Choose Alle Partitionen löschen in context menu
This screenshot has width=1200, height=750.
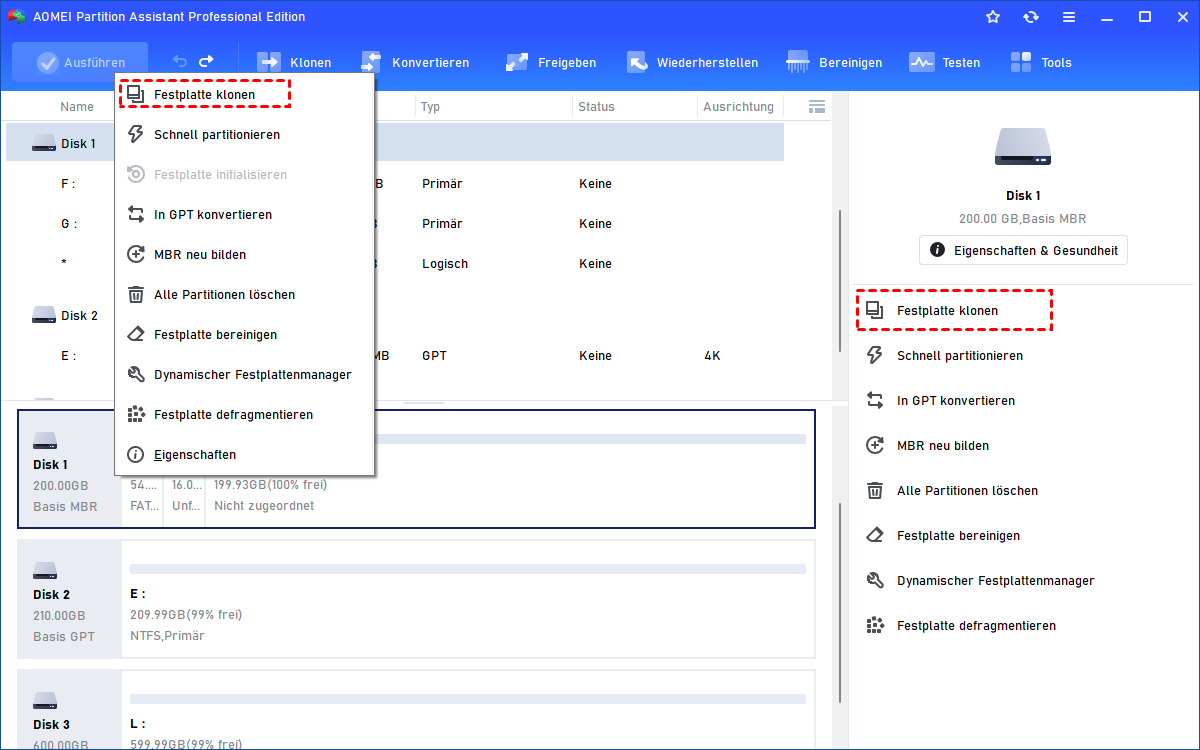click(245, 294)
